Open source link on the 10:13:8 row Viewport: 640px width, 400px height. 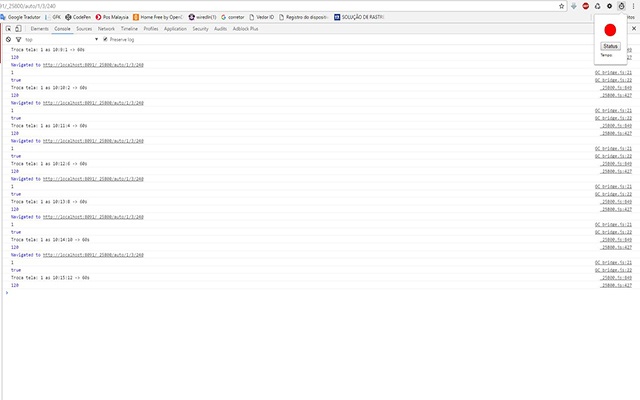tap(616, 202)
